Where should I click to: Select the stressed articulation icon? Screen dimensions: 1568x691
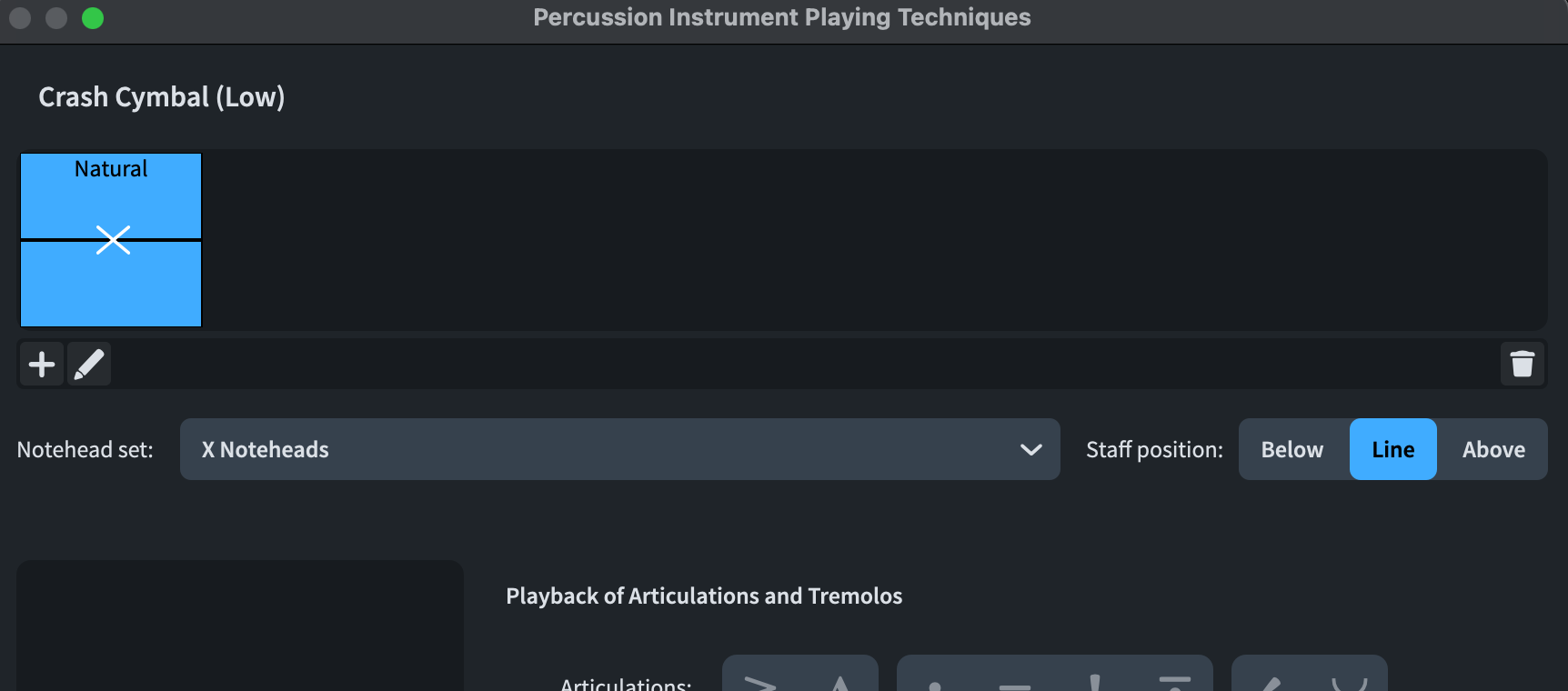click(x=1271, y=680)
